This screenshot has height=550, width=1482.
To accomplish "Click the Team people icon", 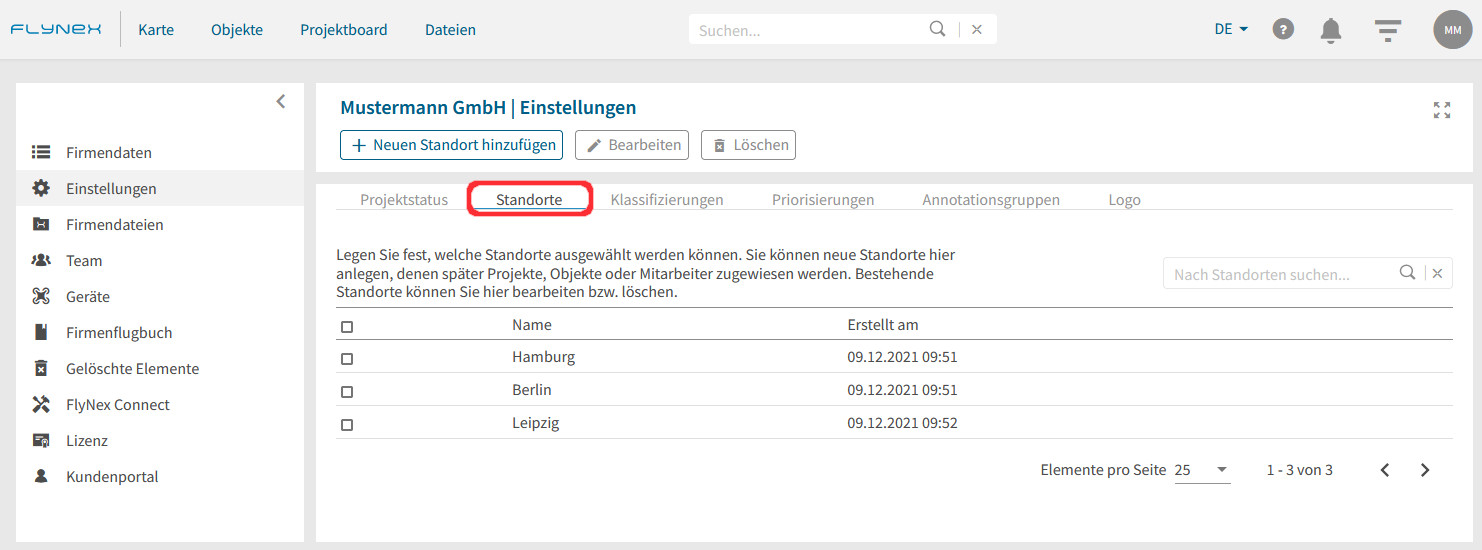I will (41, 260).
